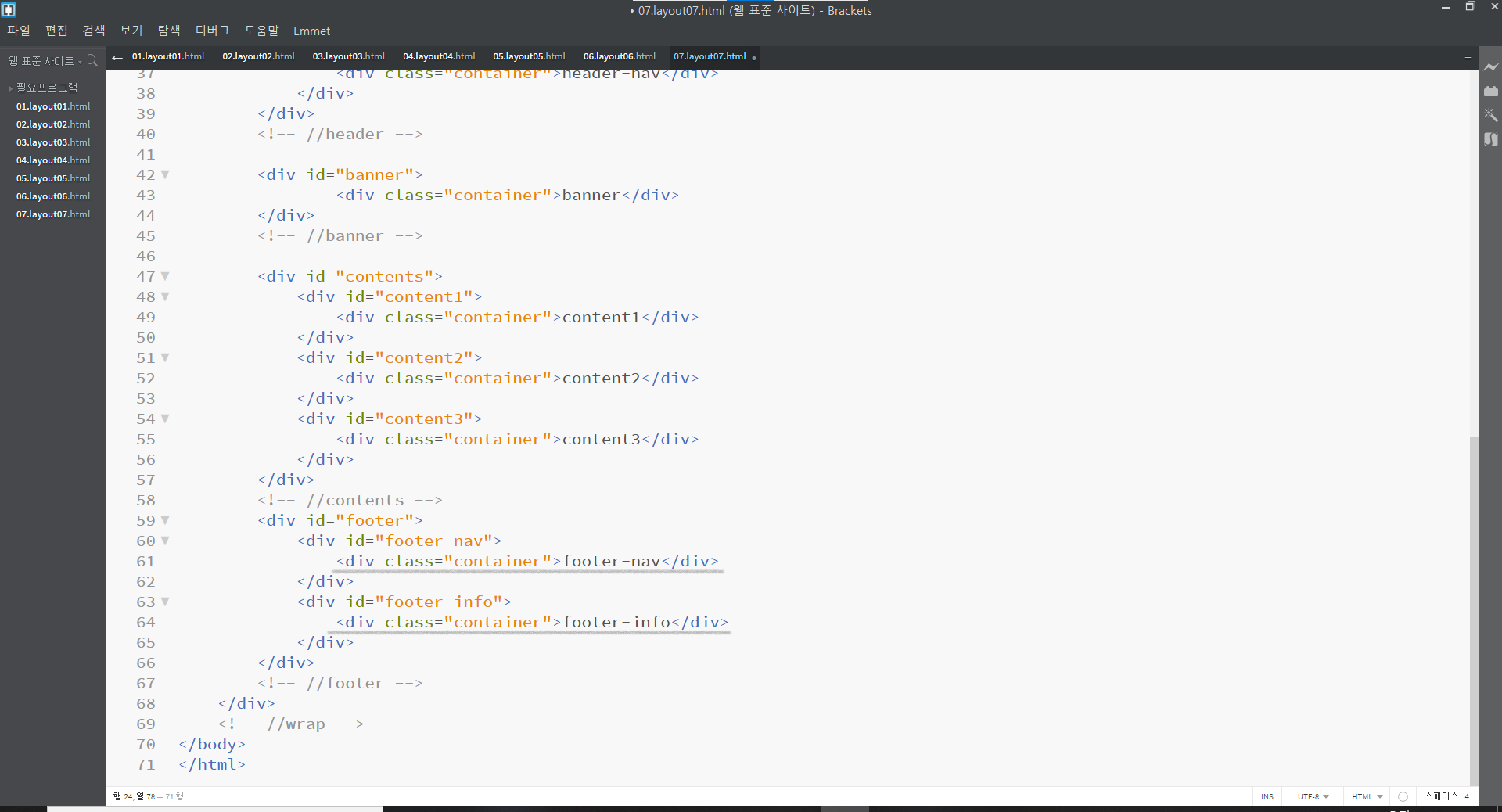The height and width of the screenshot is (812, 1502).
Task: Collapse the code fold at line 42
Action: (x=165, y=174)
